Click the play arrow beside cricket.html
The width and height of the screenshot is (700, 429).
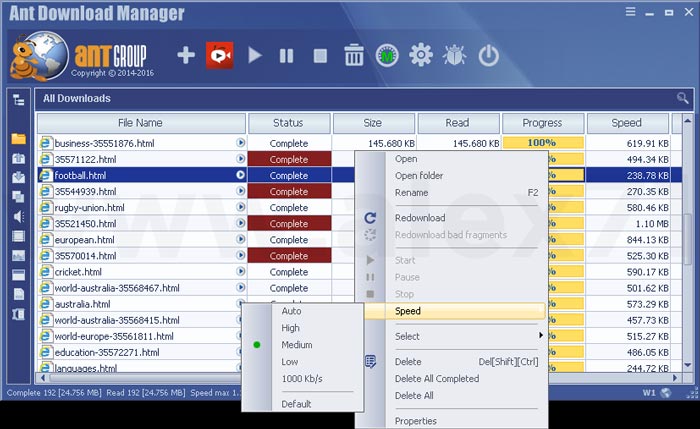click(x=240, y=271)
